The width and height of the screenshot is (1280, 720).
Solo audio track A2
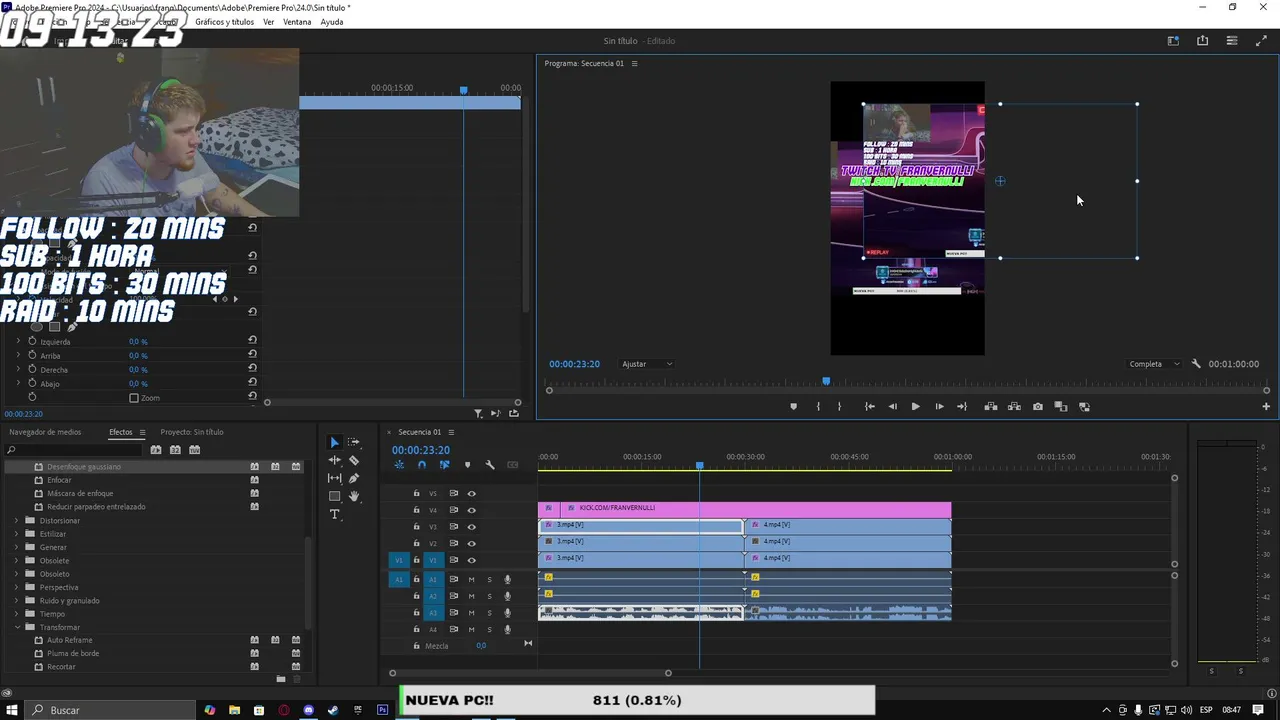pos(489,596)
